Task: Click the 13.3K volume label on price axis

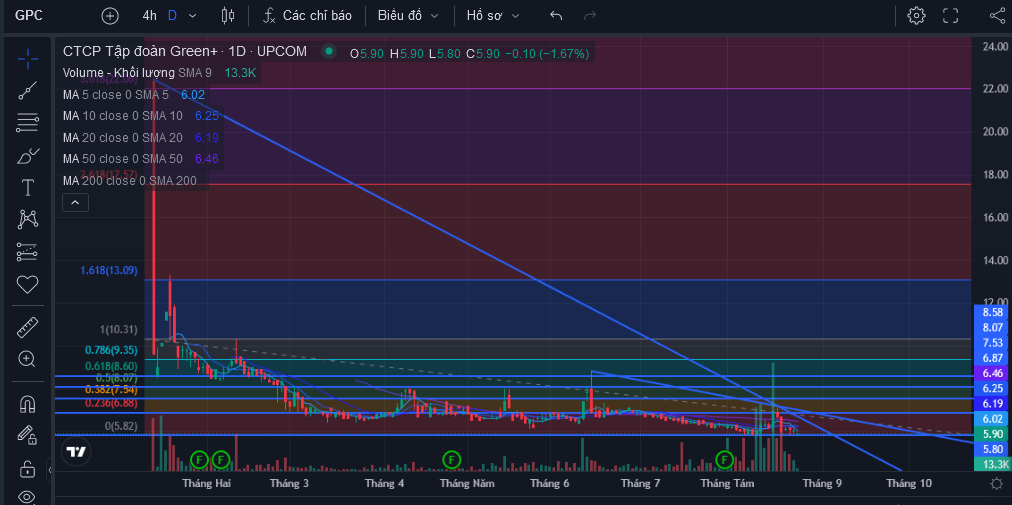Action: point(992,464)
